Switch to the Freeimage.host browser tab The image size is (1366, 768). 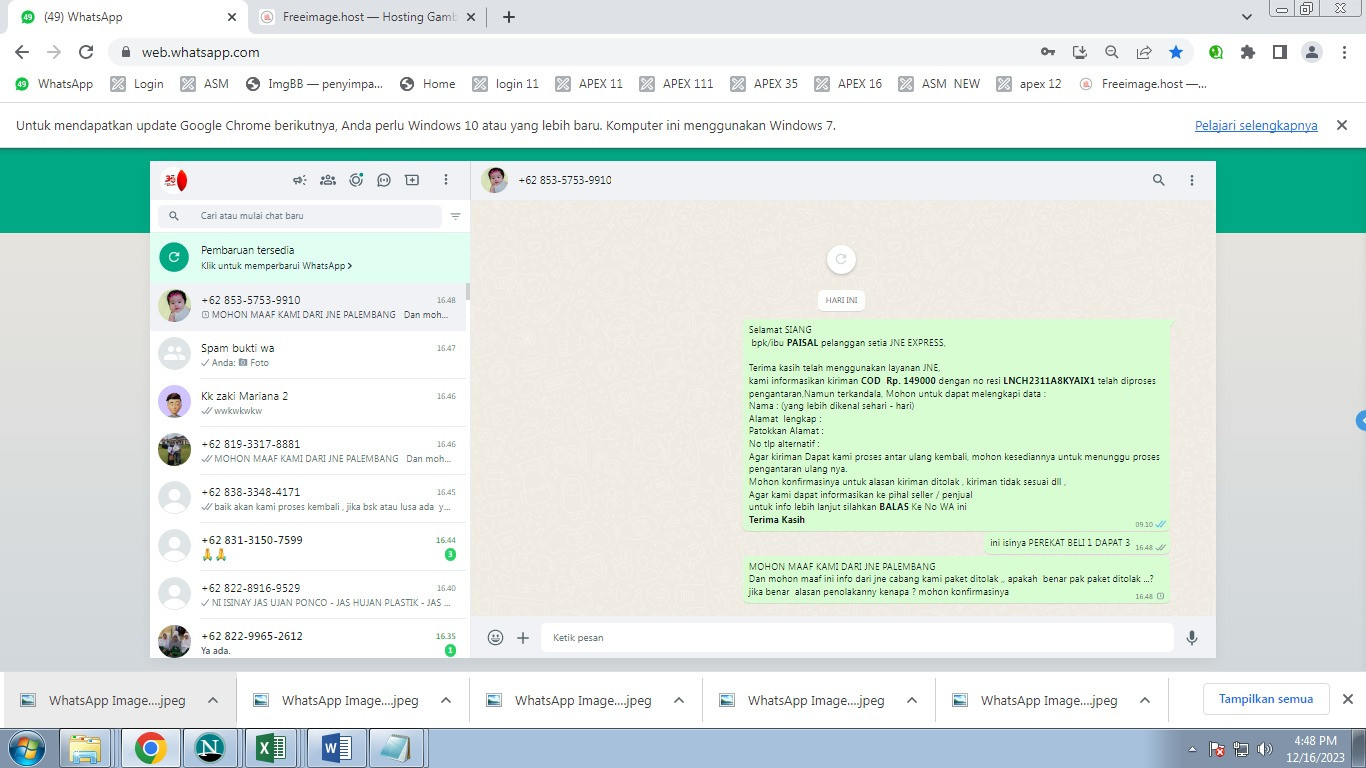tap(368, 17)
